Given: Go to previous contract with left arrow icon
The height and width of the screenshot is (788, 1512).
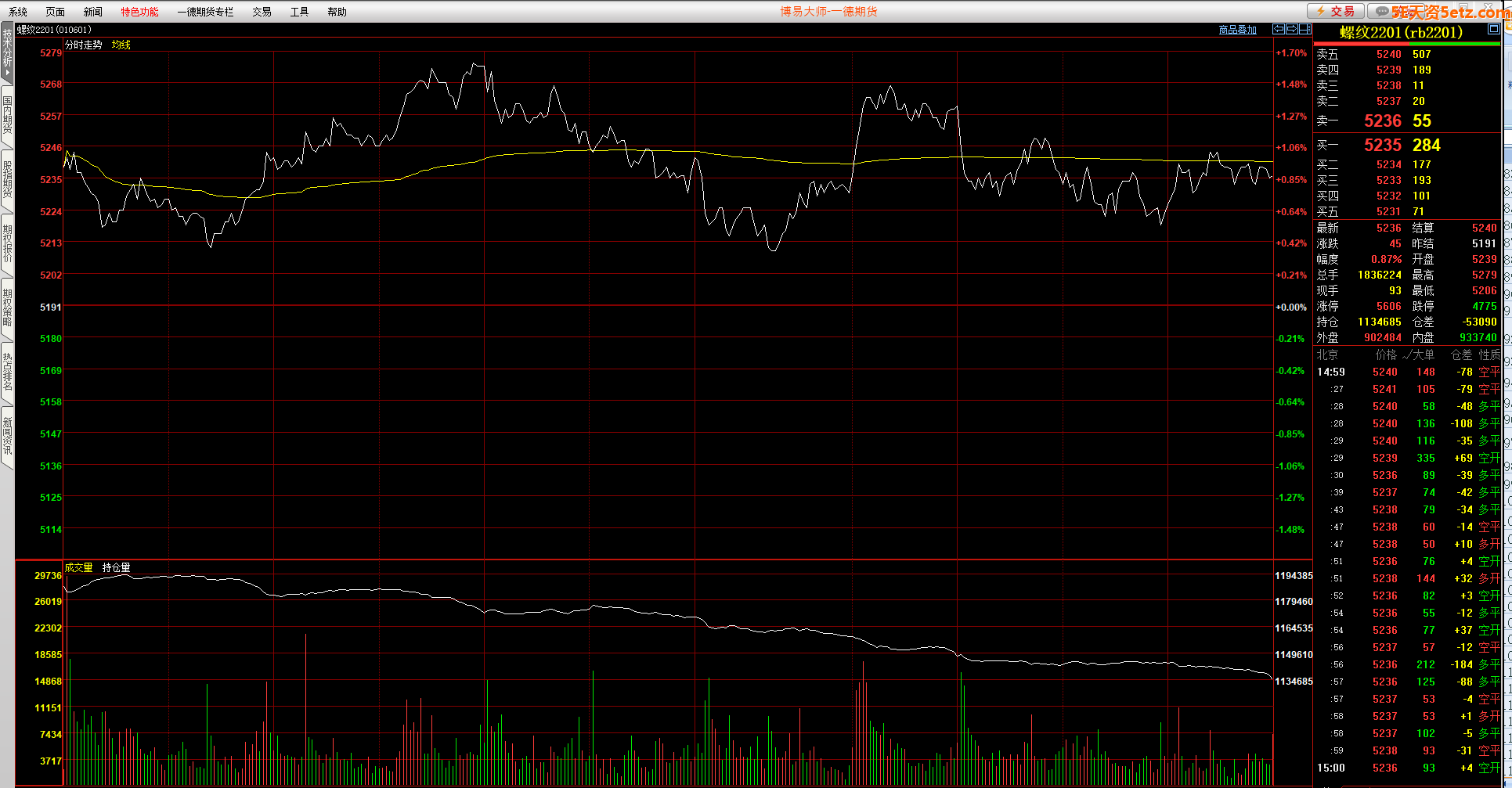Looking at the screenshot, I should 1279,29.
